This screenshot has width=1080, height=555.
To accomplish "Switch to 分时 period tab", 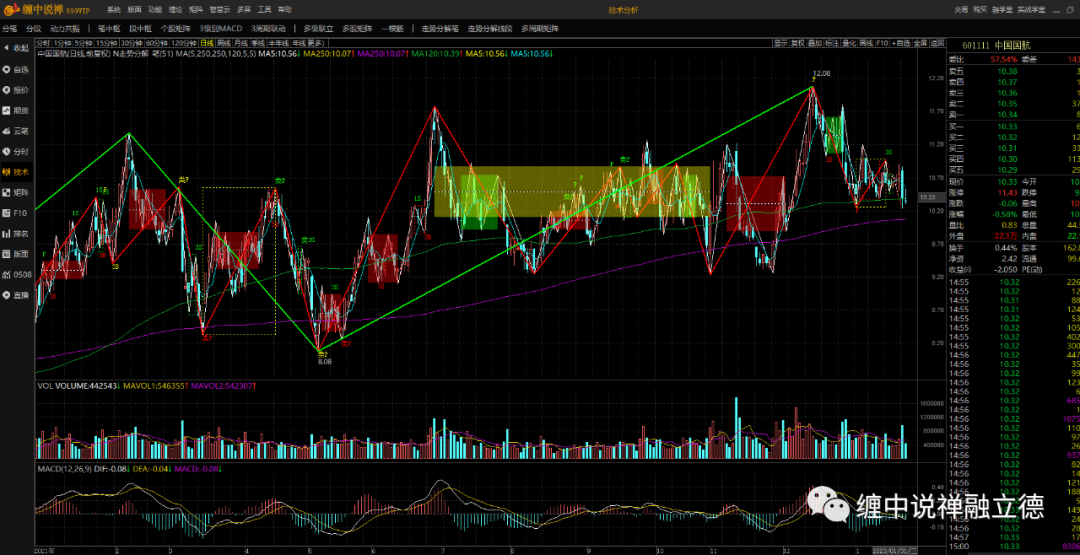I will 43,43.
